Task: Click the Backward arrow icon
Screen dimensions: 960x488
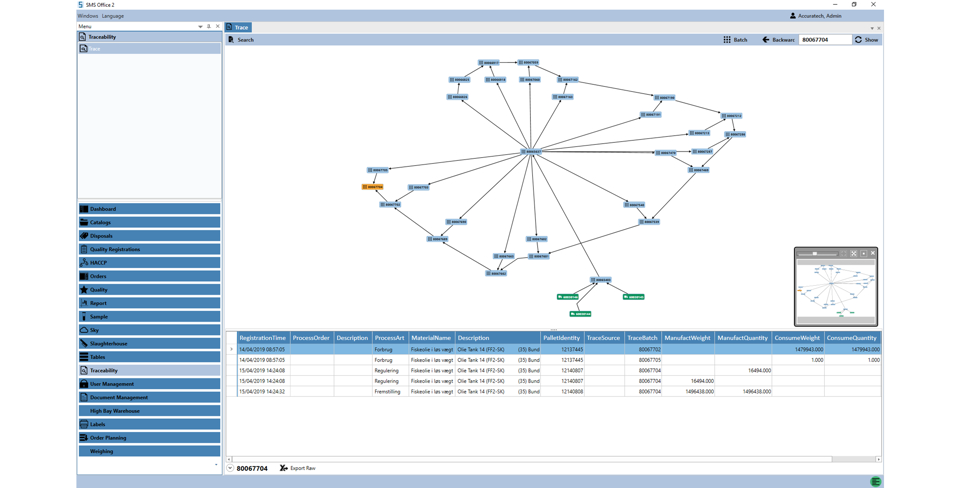Action: pyautogui.click(x=766, y=40)
